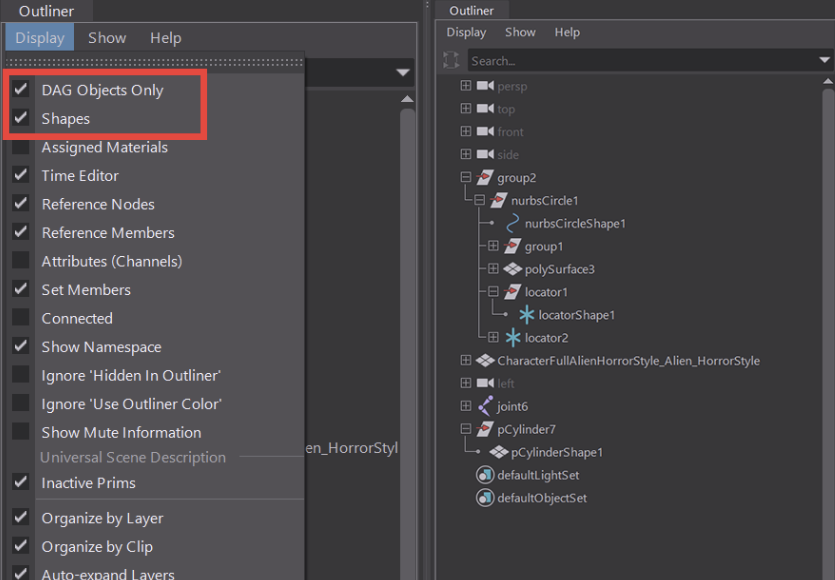Enable the Connected option
This screenshot has height=580, width=835.
point(21,317)
